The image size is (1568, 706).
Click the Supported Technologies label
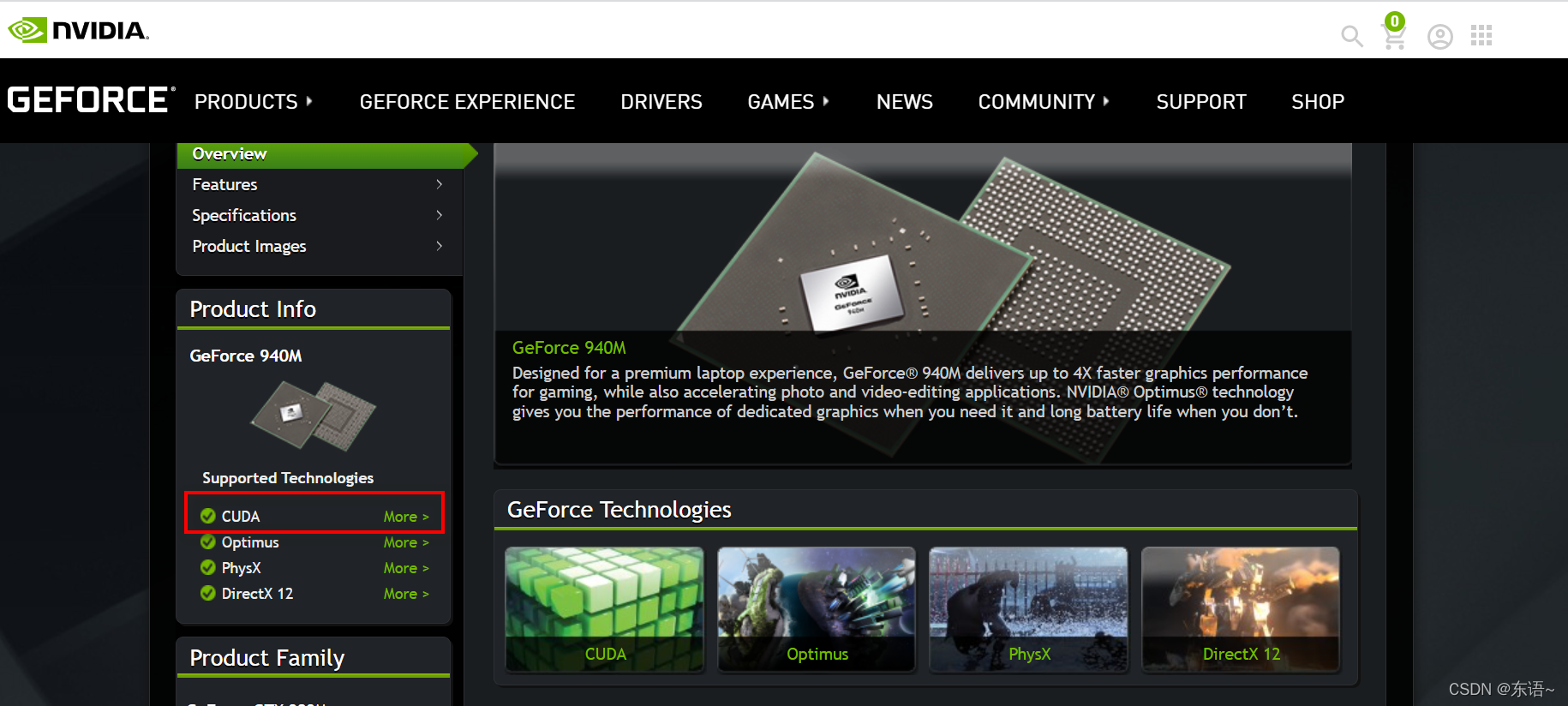coord(288,478)
